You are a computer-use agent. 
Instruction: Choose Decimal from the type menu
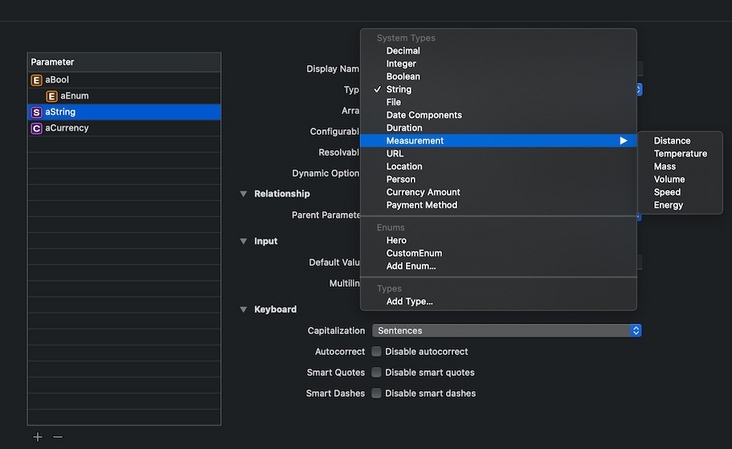click(499, 51)
